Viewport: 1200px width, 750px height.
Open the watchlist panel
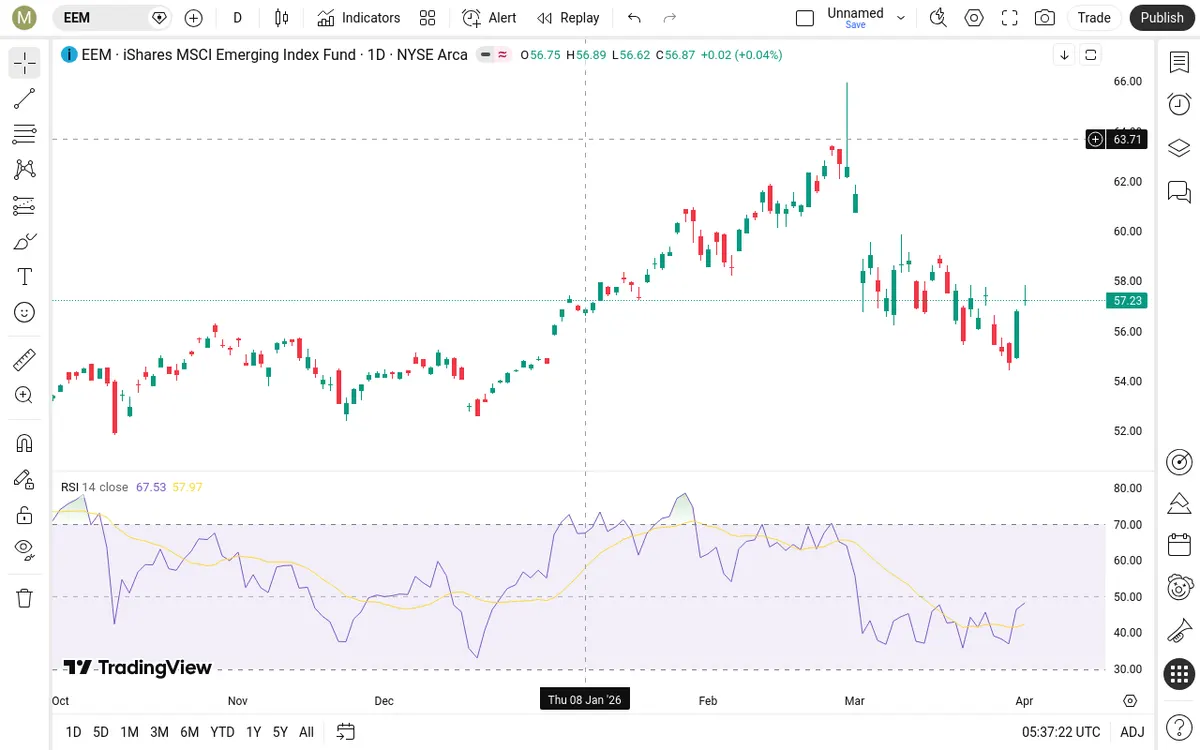(x=1179, y=62)
